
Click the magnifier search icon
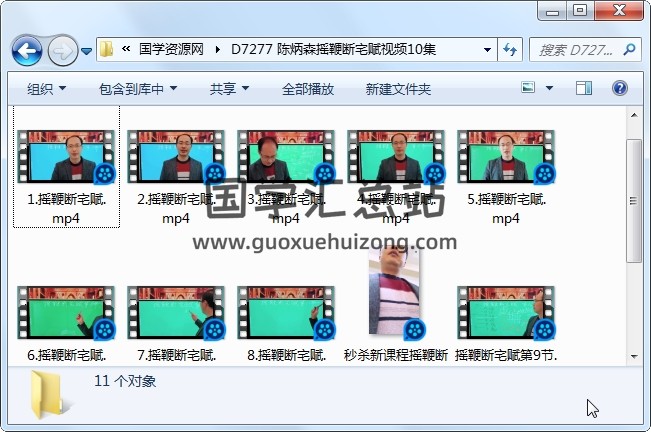[629, 50]
